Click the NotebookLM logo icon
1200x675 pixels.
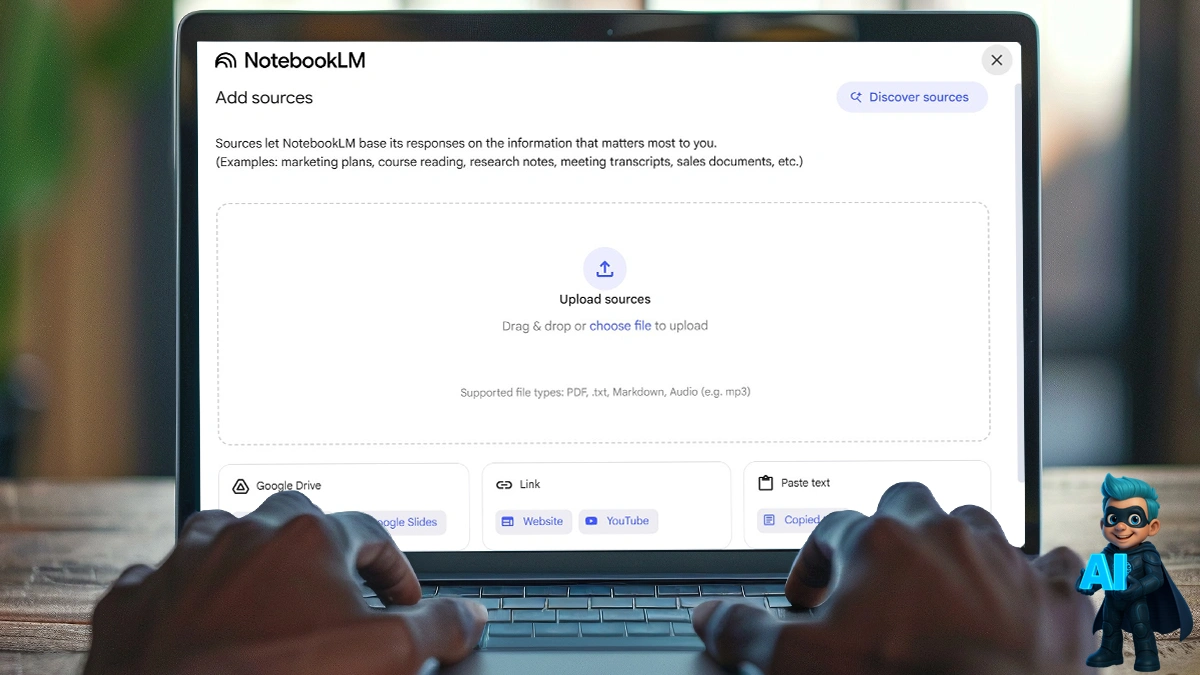tap(226, 60)
